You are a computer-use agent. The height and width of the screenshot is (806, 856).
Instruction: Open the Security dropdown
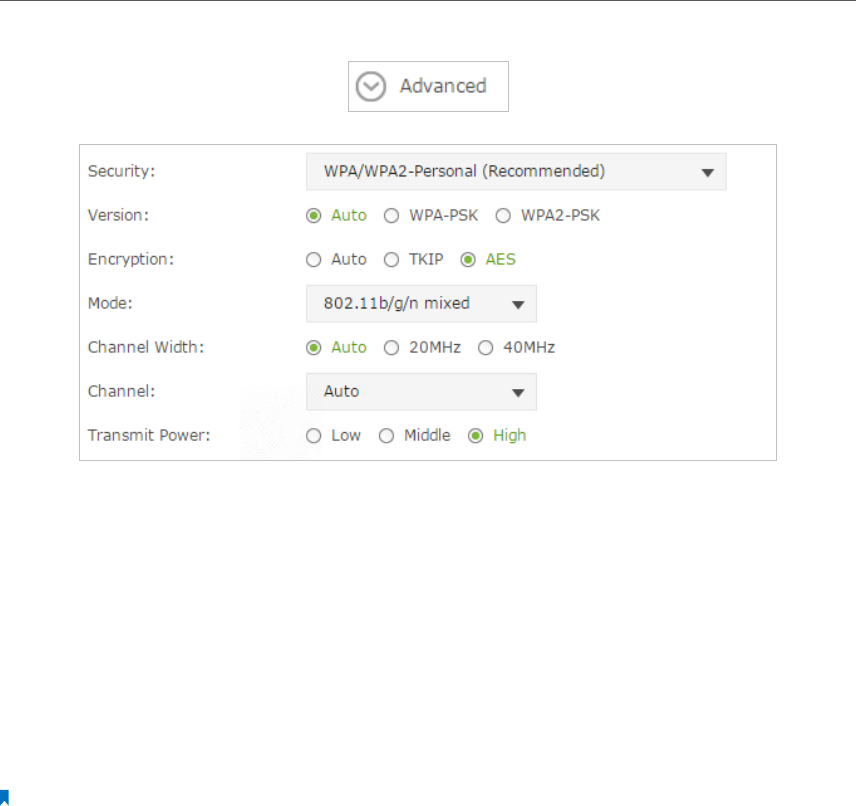coord(516,171)
